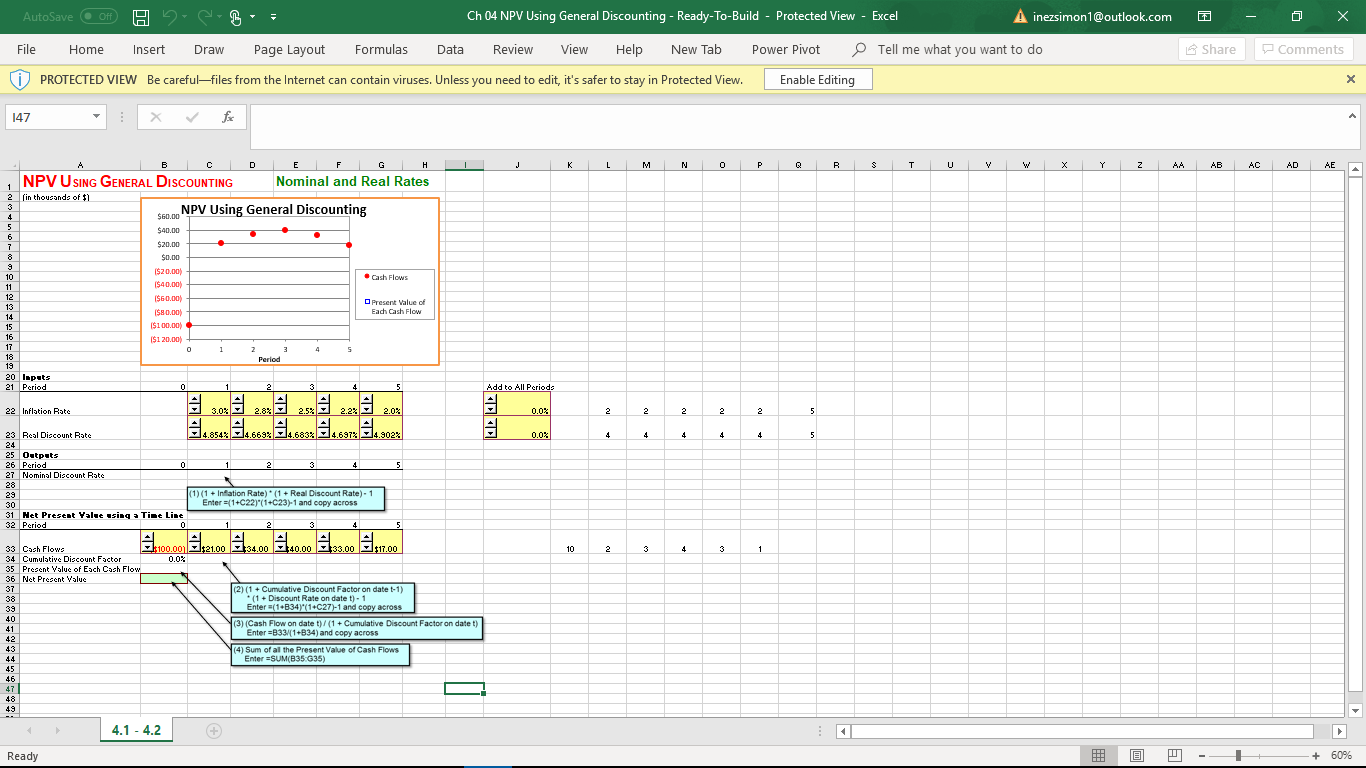This screenshot has width=1366, height=768.
Task: Select the 4.1 - 4.2 sheet tab
Action: click(x=135, y=730)
